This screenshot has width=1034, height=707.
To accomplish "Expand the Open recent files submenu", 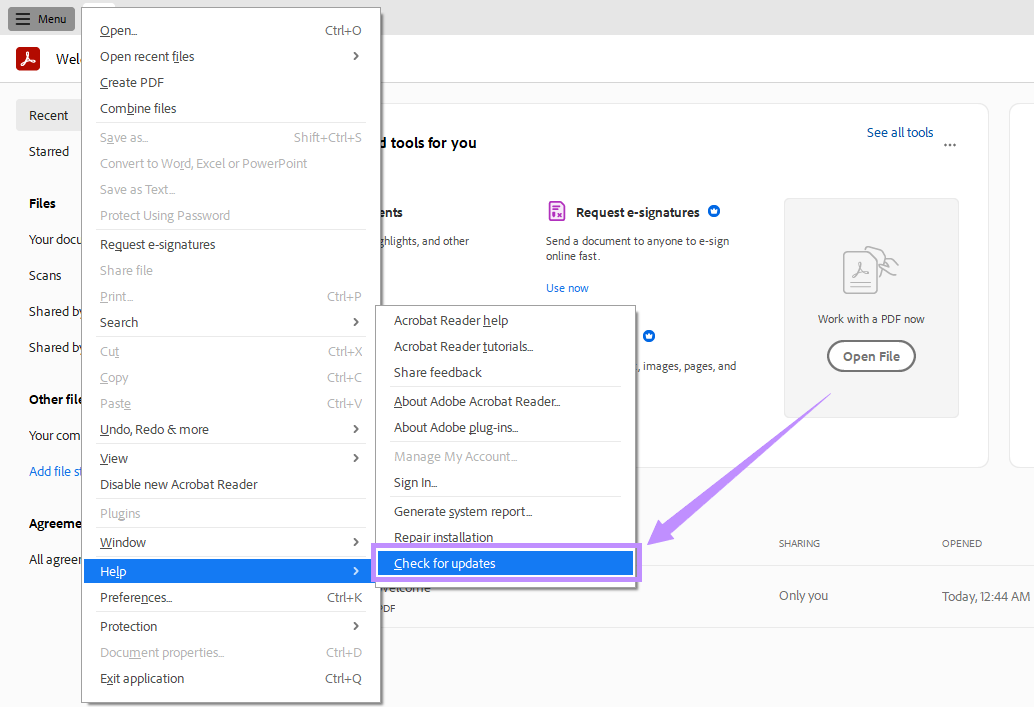I will pyautogui.click(x=356, y=57).
